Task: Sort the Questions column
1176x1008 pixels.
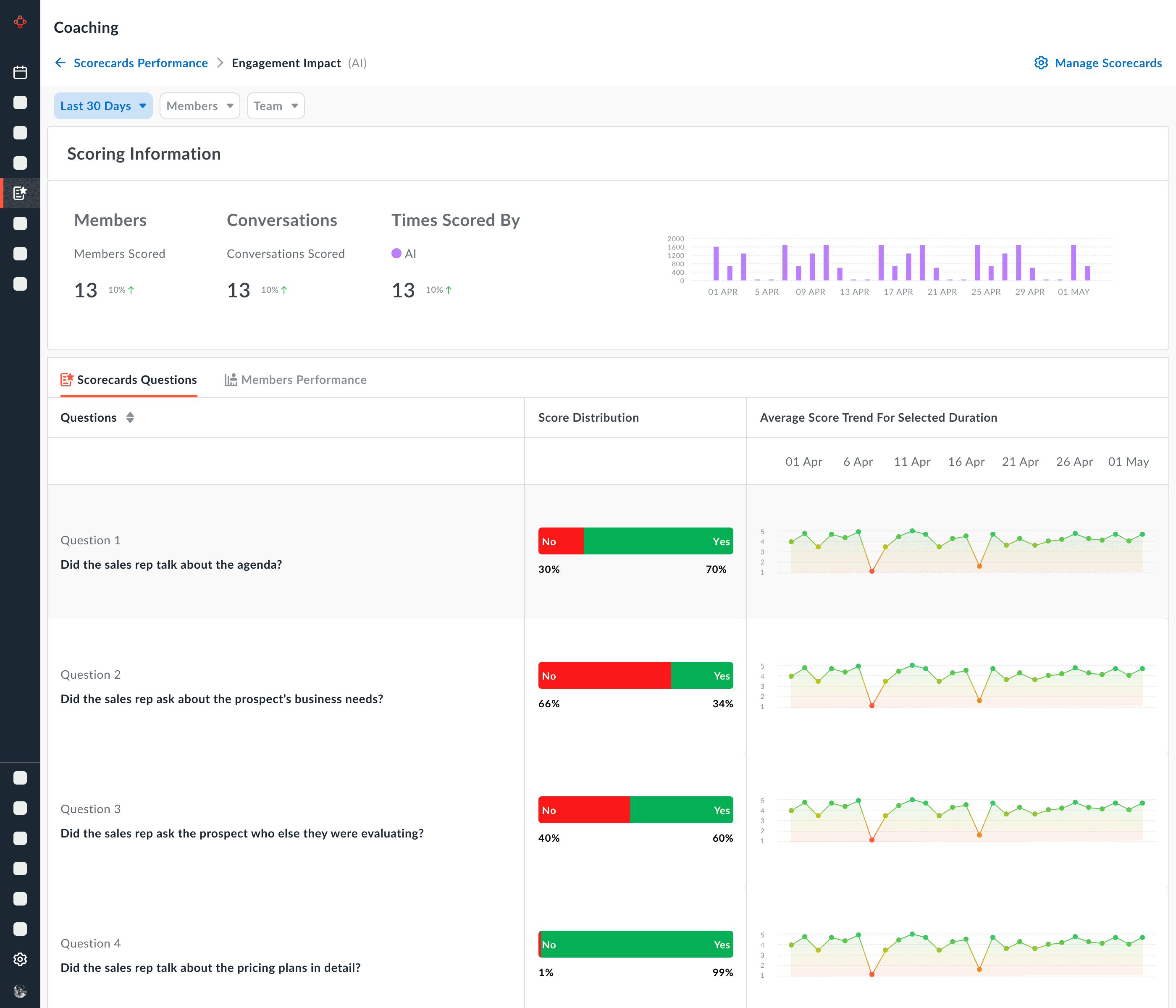Action: point(130,418)
